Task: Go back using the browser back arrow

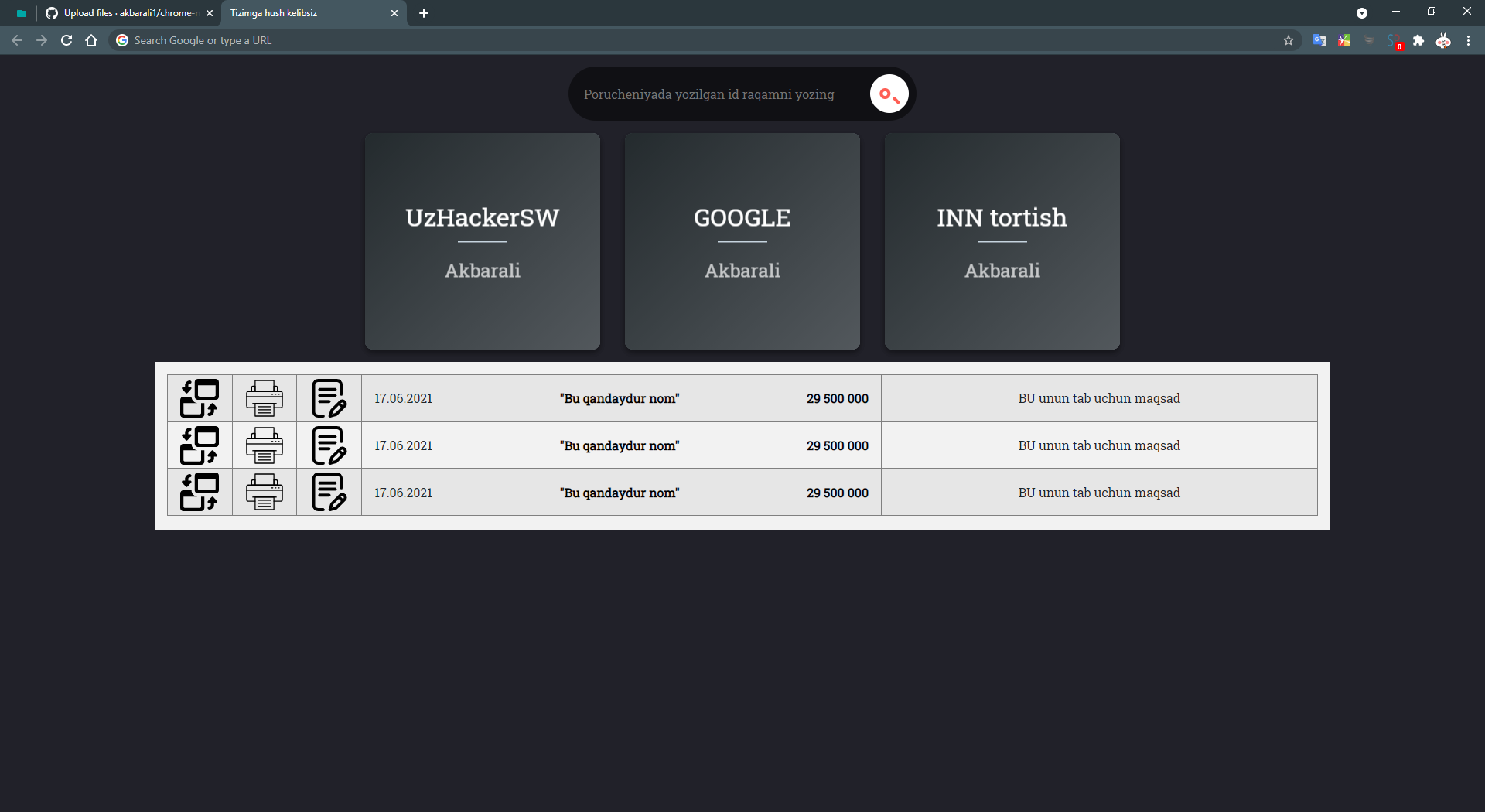Action: [x=17, y=40]
